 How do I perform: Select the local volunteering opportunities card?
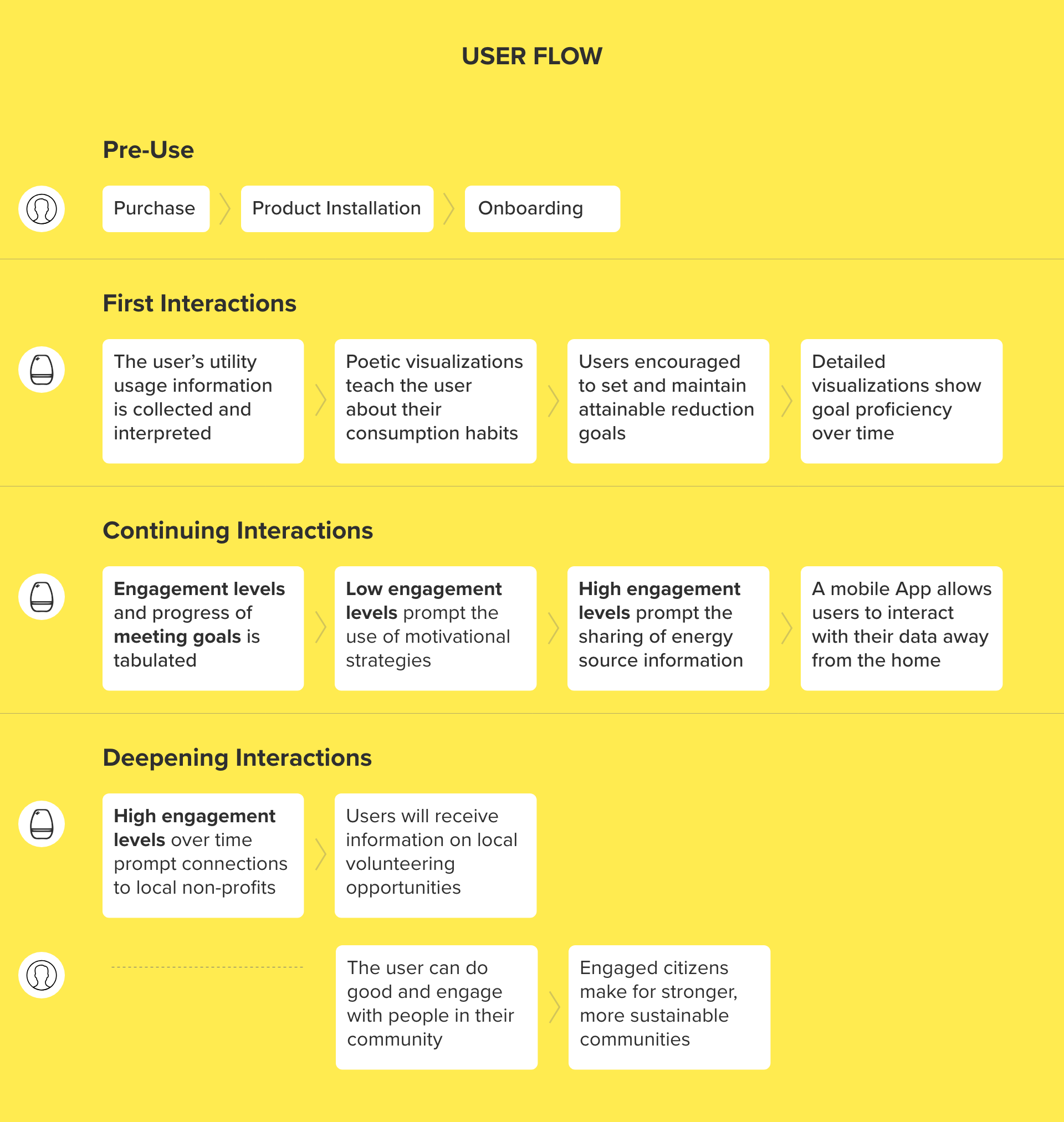point(436,855)
